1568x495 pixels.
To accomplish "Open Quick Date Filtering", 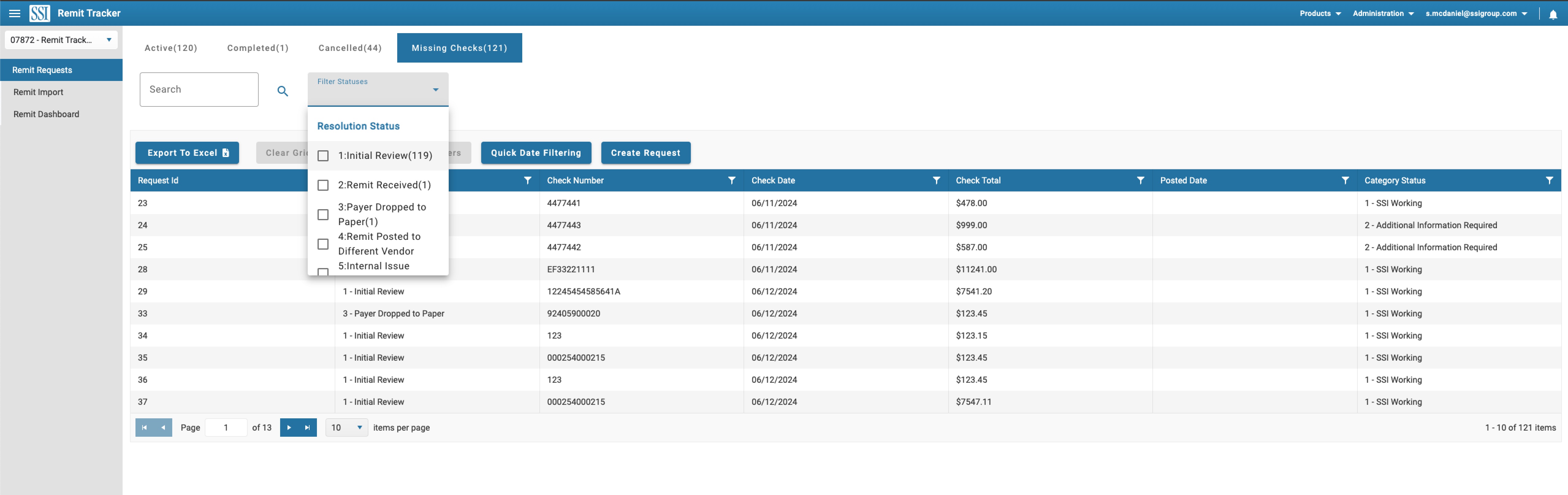I will click(536, 153).
